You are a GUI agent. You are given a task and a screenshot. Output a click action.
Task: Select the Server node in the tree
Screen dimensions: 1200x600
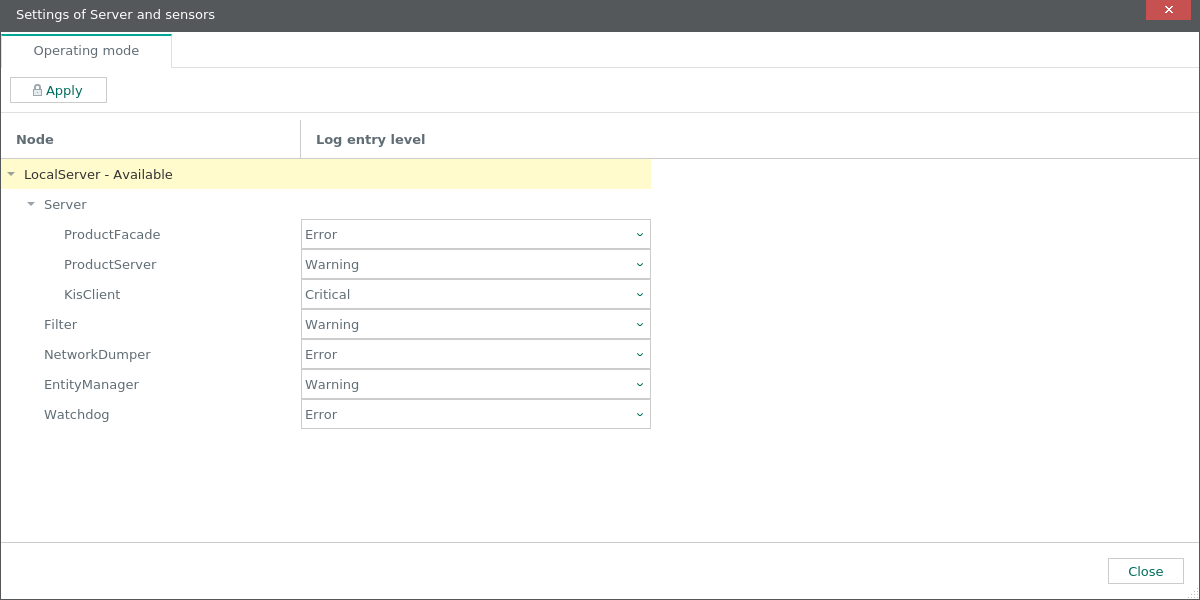[x=65, y=204]
